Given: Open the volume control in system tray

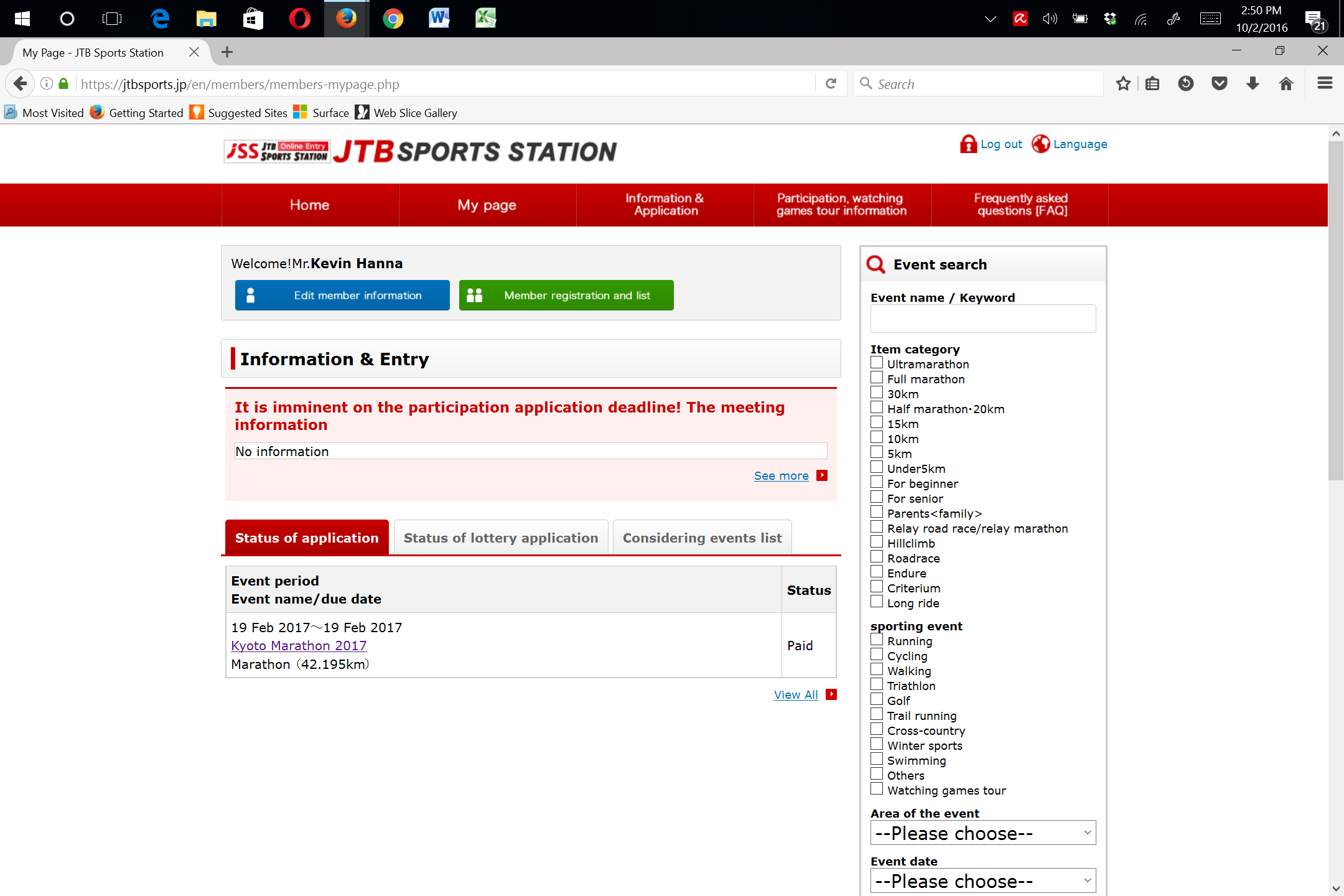Looking at the screenshot, I should (x=1050, y=19).
